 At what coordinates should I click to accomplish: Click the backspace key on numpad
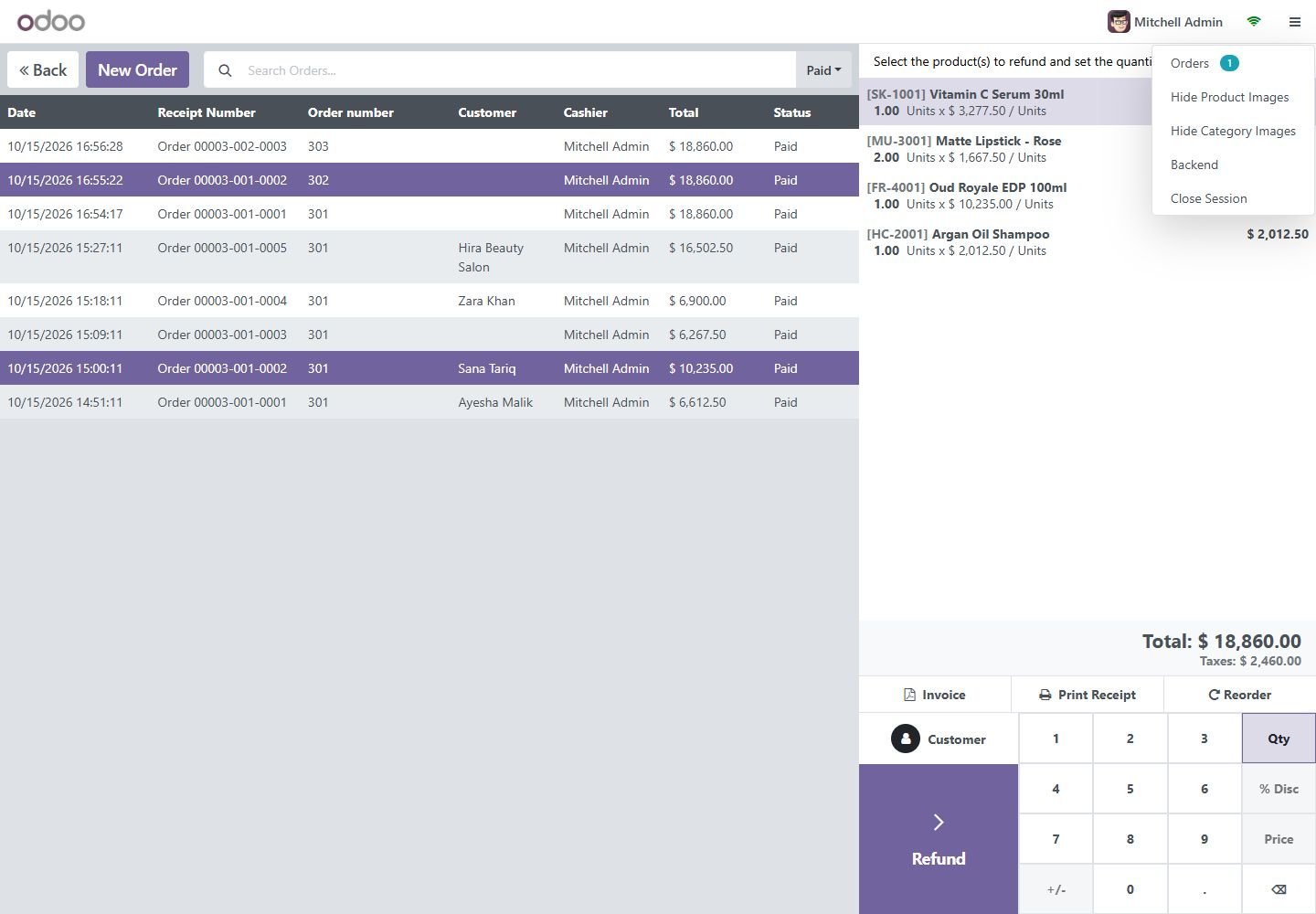(1279, 889)
